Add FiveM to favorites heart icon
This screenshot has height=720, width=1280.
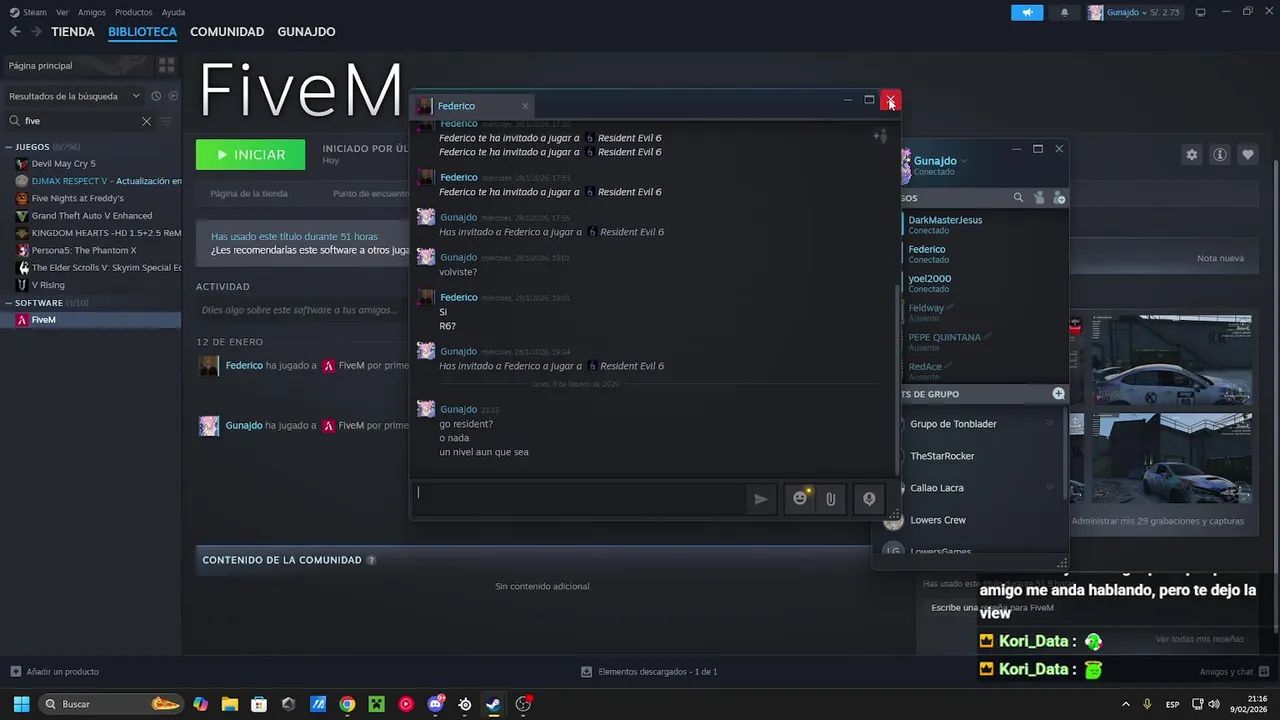[1247, 155]
